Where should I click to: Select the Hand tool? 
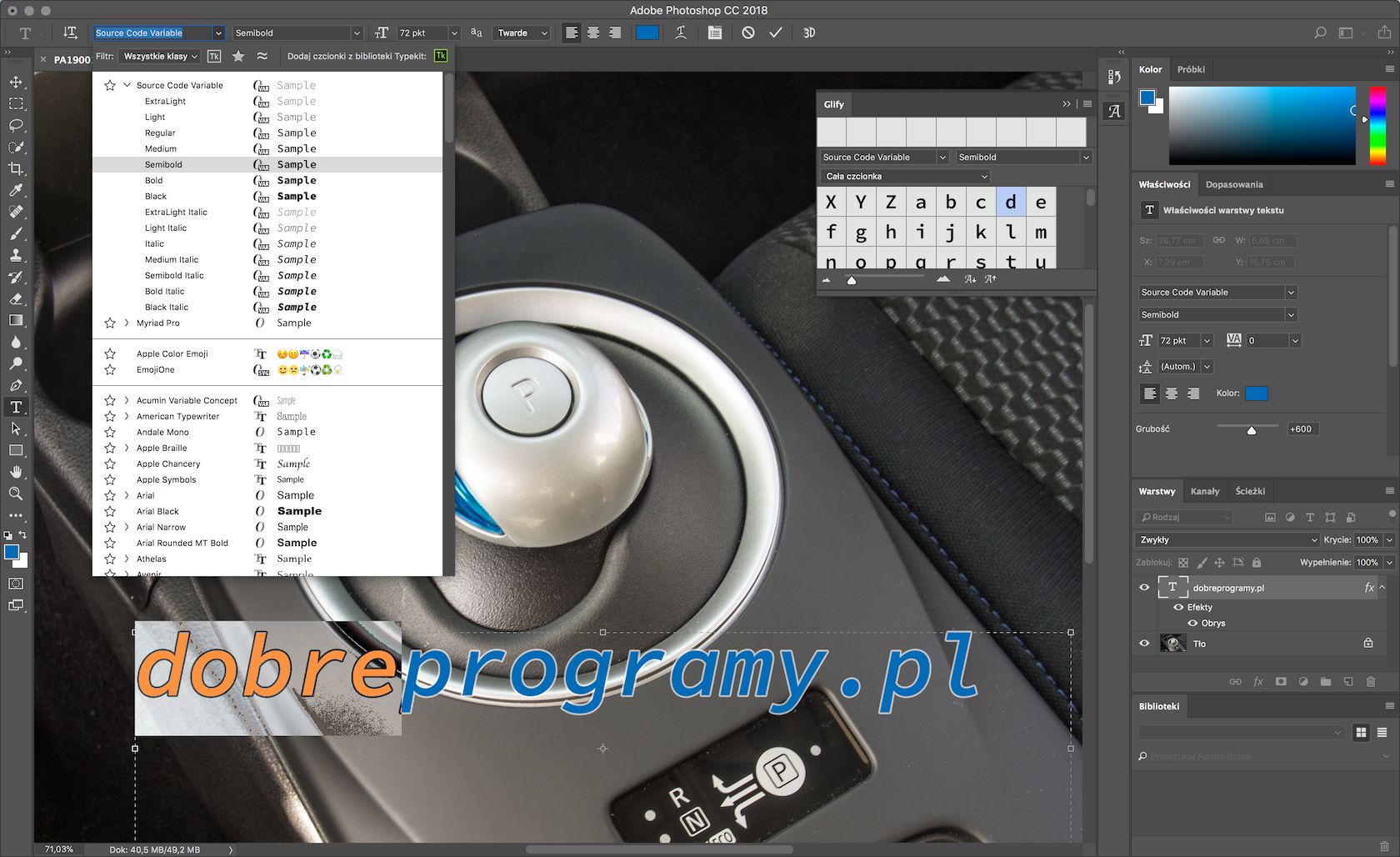16,472
